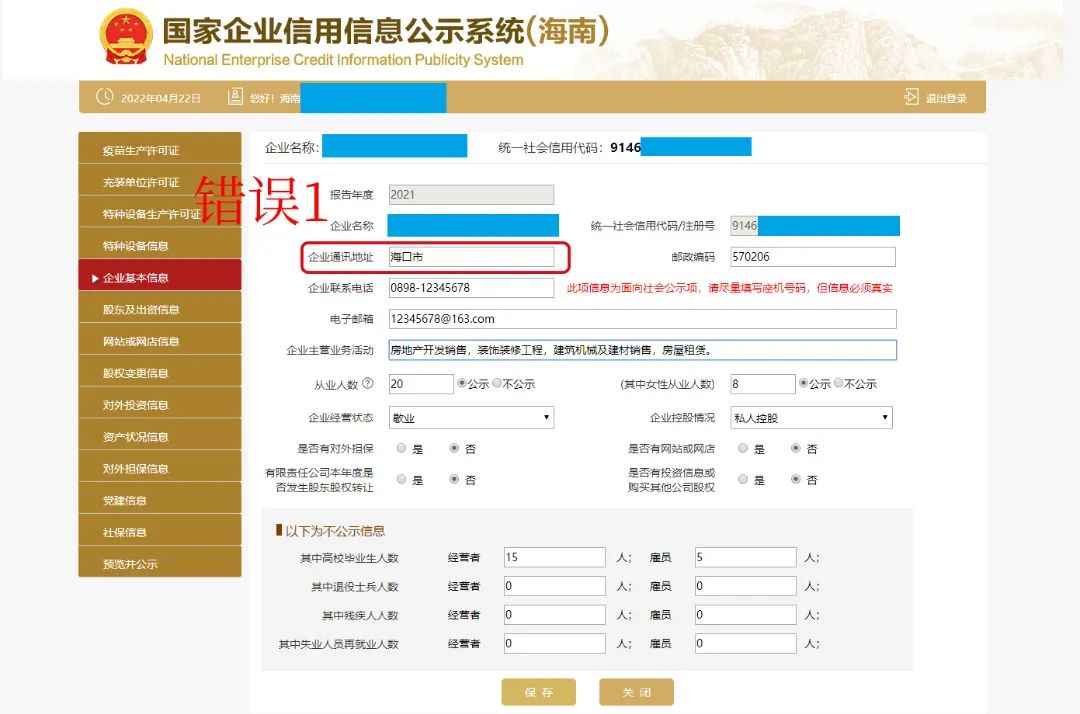
Task: Select 不公示 for 从业人数
Action: tap(497, 384)
